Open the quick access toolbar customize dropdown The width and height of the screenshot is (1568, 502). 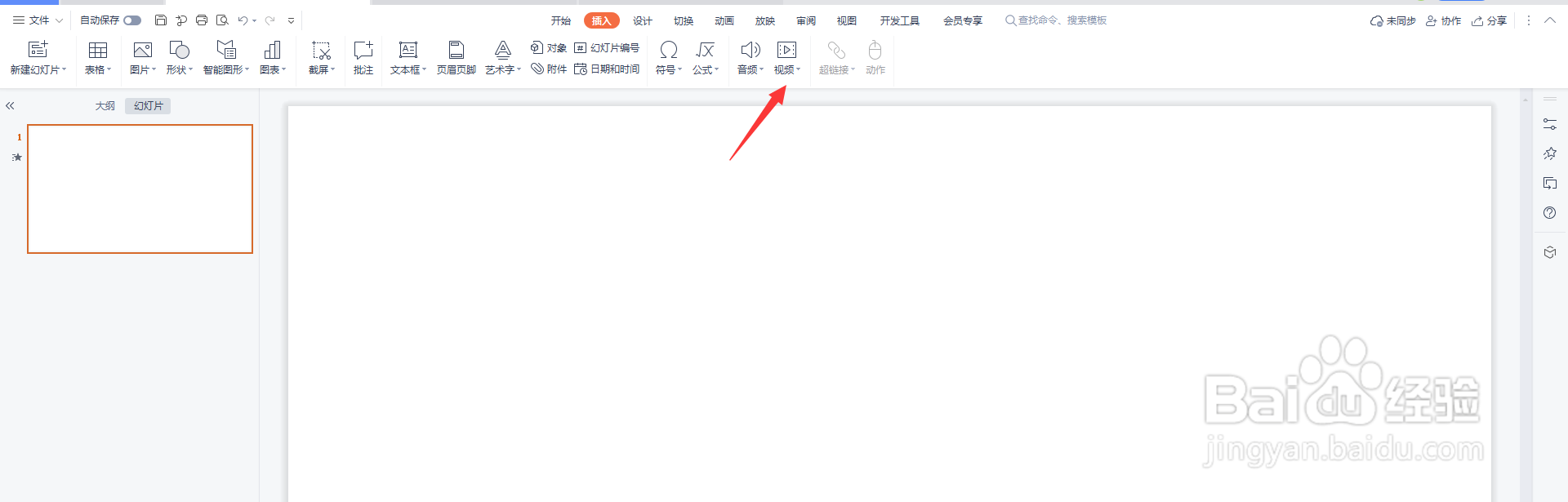pyautogui.click(x=291, y=20)
